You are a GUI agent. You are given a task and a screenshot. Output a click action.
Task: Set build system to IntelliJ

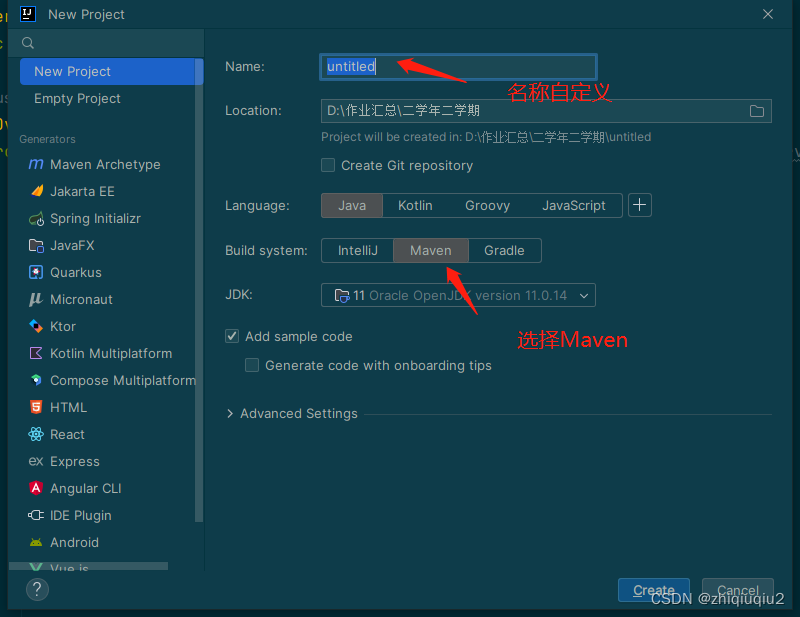point(358,251)
